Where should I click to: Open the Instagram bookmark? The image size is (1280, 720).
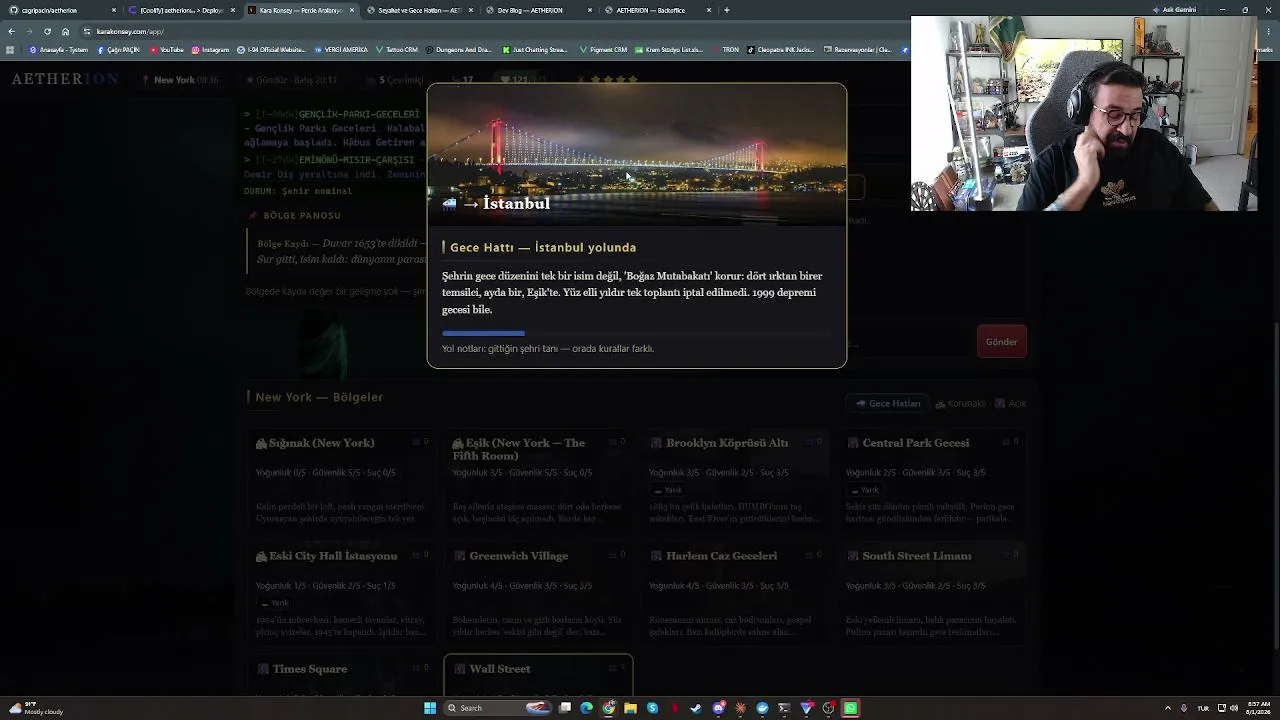click(x=210, y=49)
